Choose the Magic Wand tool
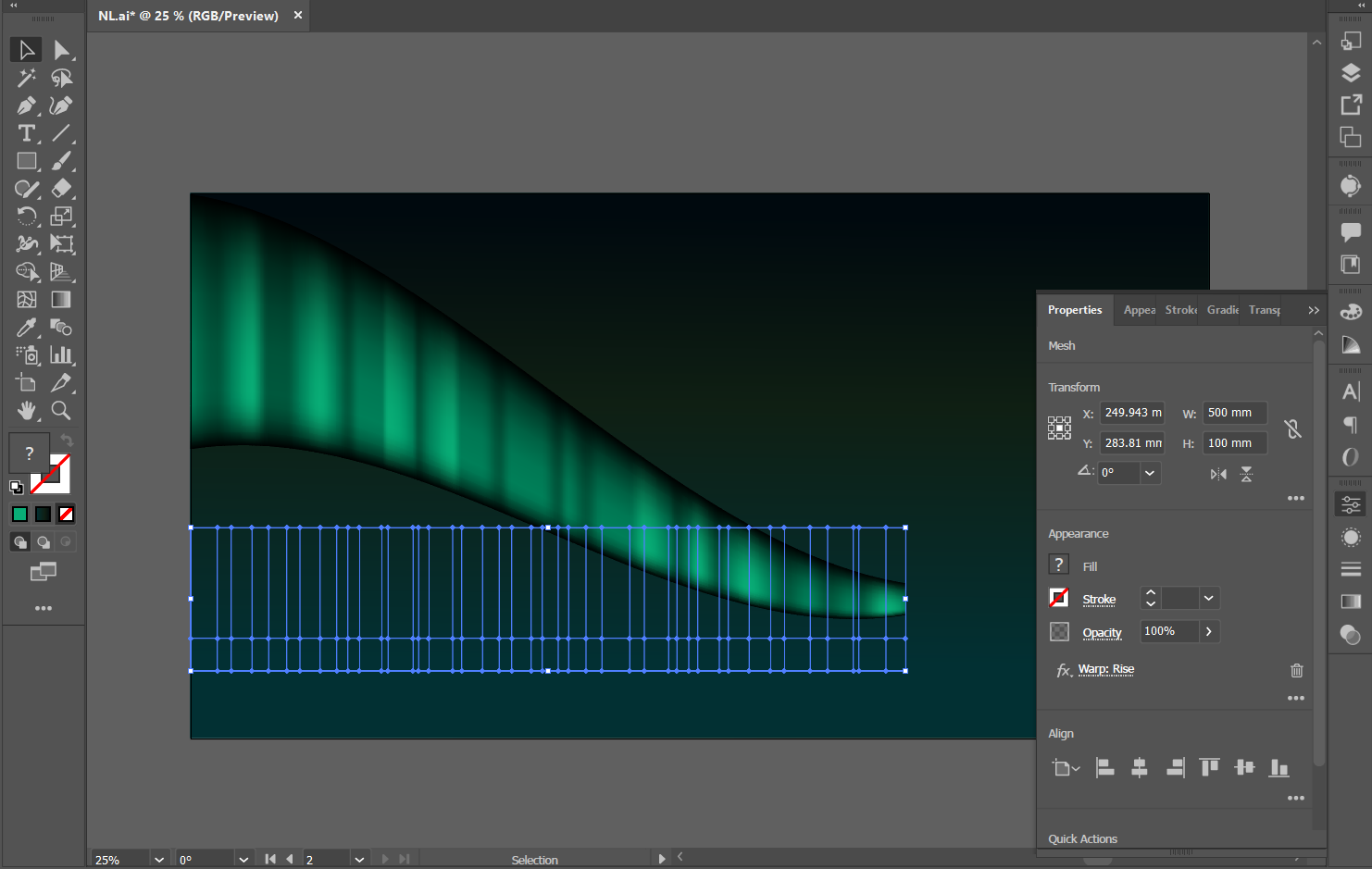Screen dimensions: 1372x869 26,78
